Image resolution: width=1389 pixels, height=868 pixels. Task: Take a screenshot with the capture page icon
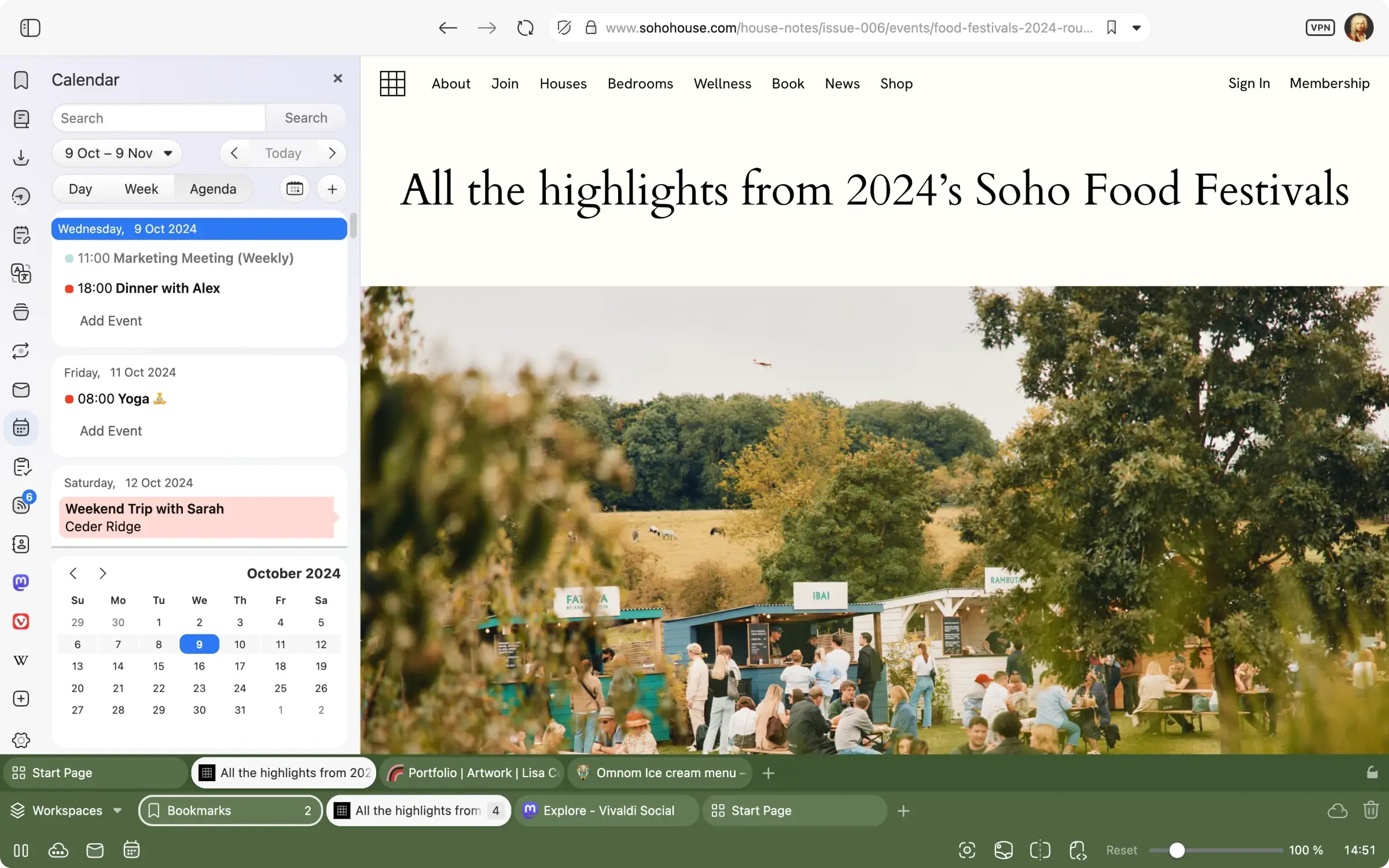[x=967, y=850]
